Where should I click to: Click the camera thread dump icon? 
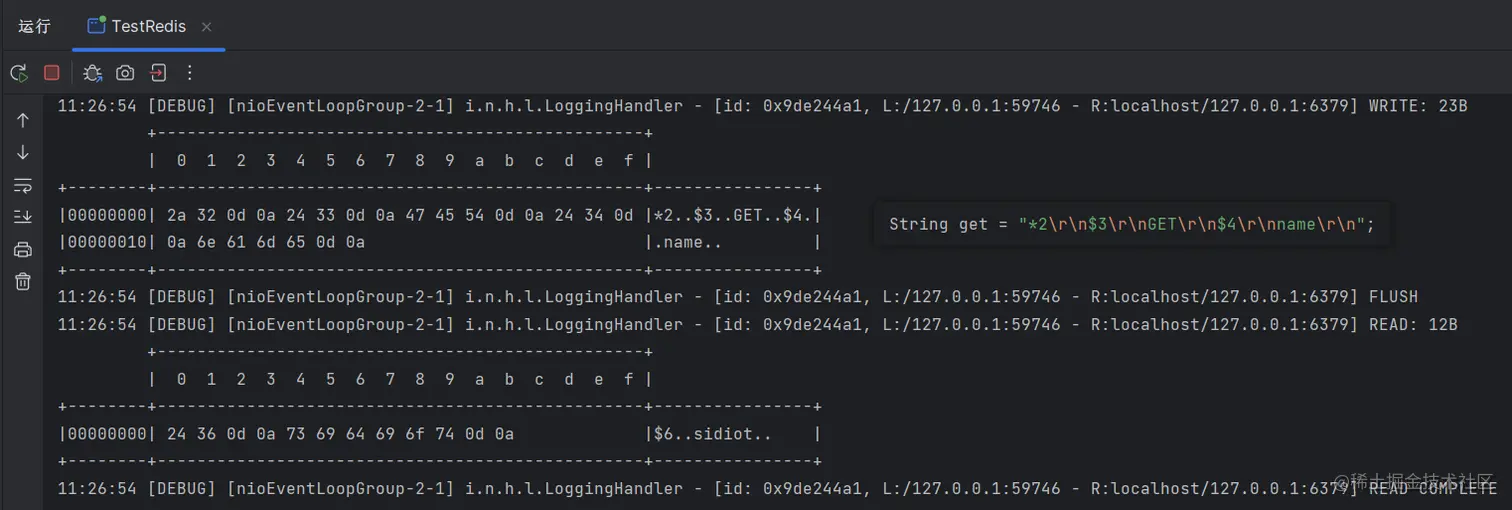tap(125, 73)
